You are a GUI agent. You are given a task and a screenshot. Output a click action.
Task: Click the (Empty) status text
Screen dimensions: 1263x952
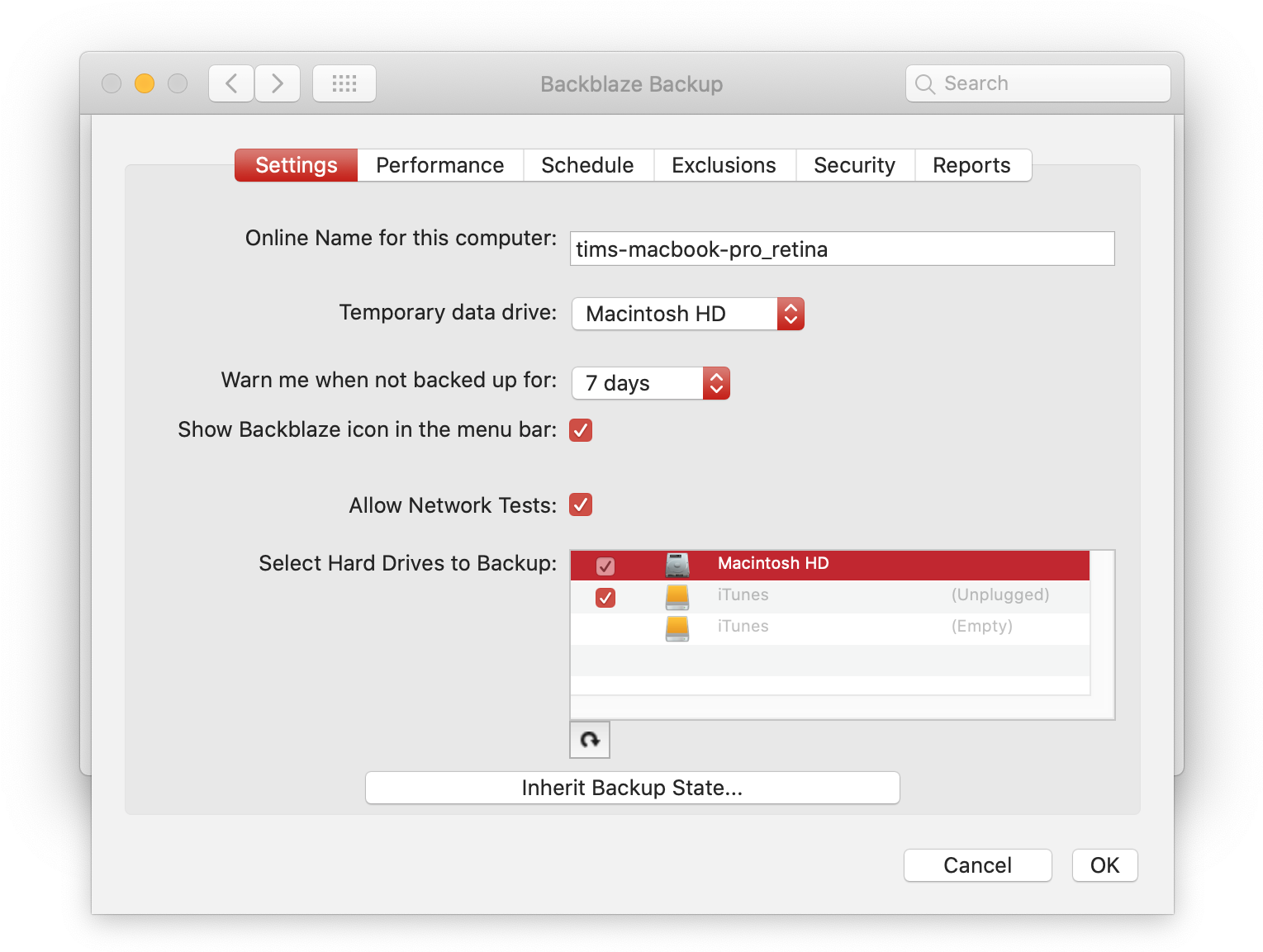982,626
